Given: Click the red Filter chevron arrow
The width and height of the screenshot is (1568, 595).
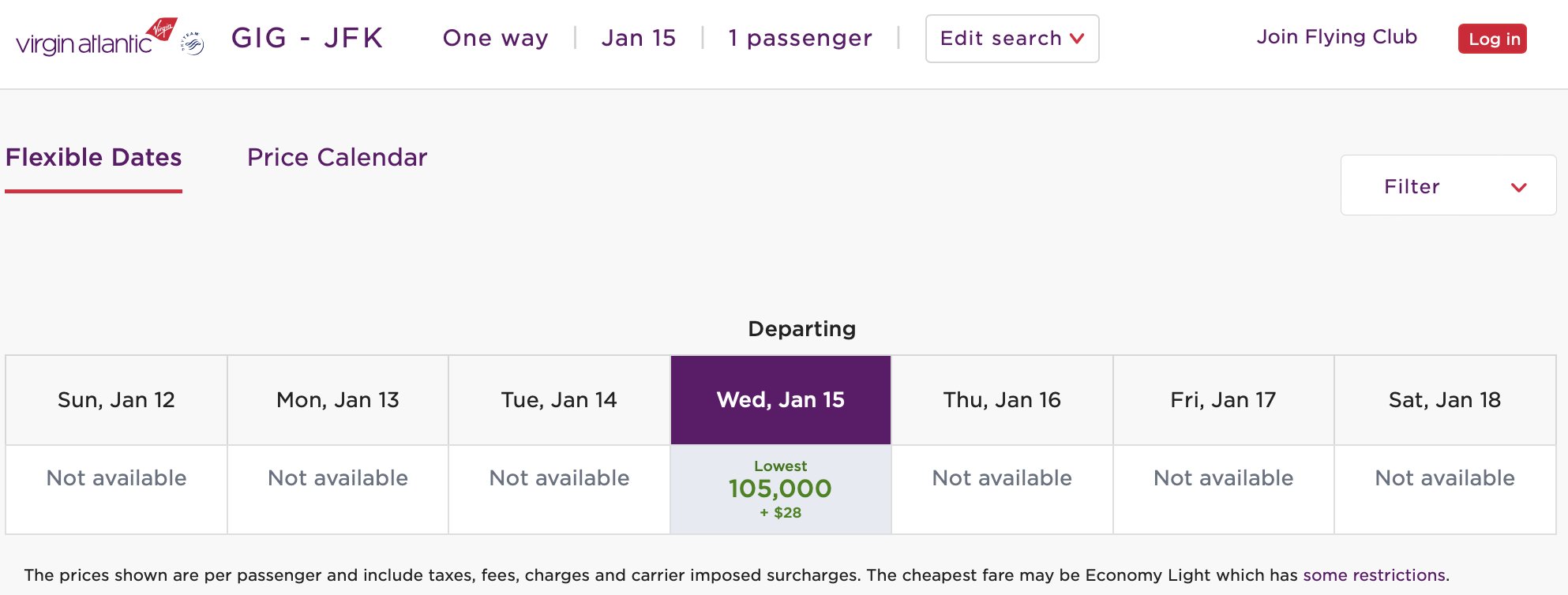Looking at the screenshot, I should point(1519,187).
